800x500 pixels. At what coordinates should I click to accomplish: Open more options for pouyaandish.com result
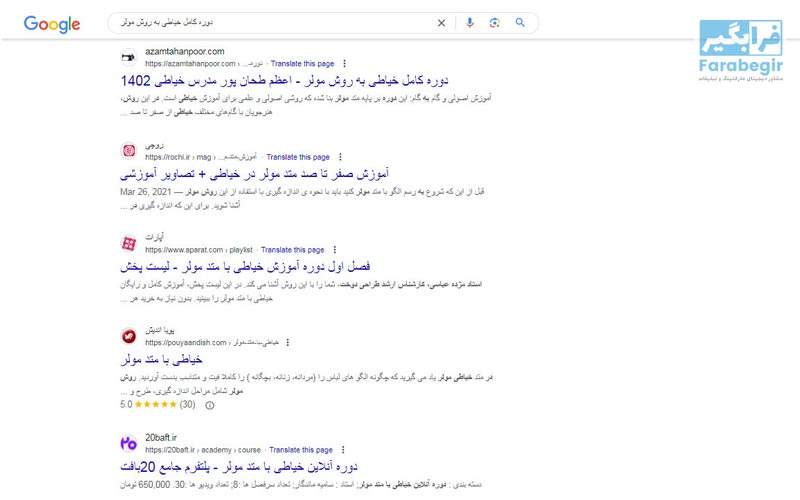(x=288, y=343)
